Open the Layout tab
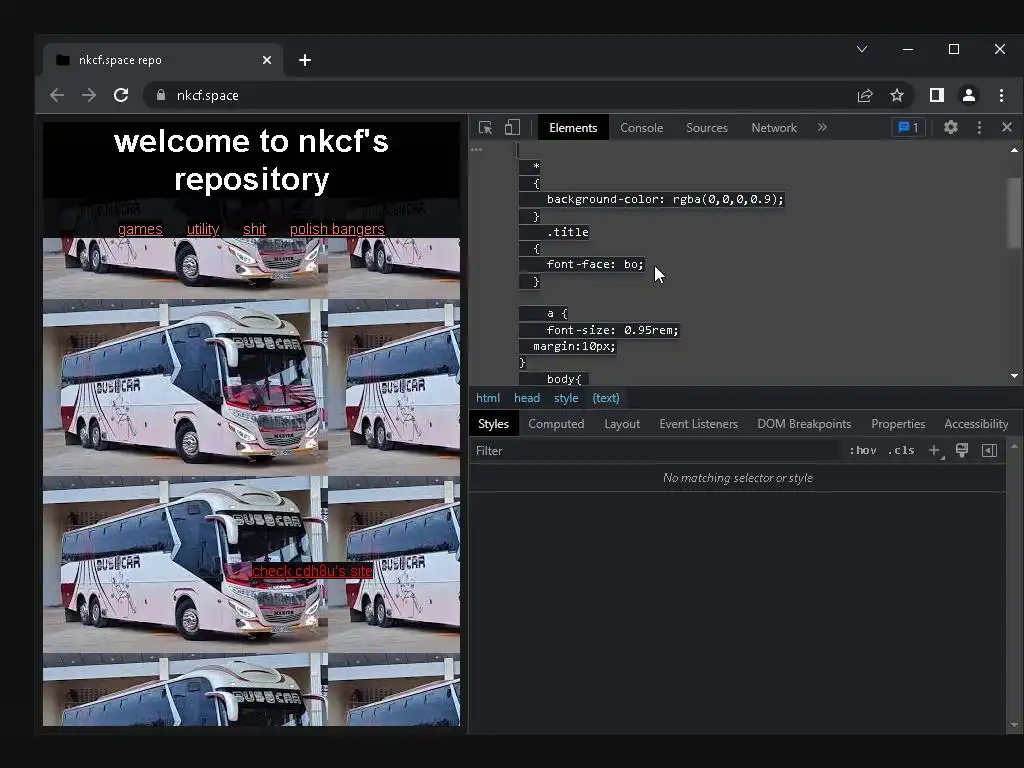The width and height of the screenshot is (1024, 768). [x=622, y=424]
